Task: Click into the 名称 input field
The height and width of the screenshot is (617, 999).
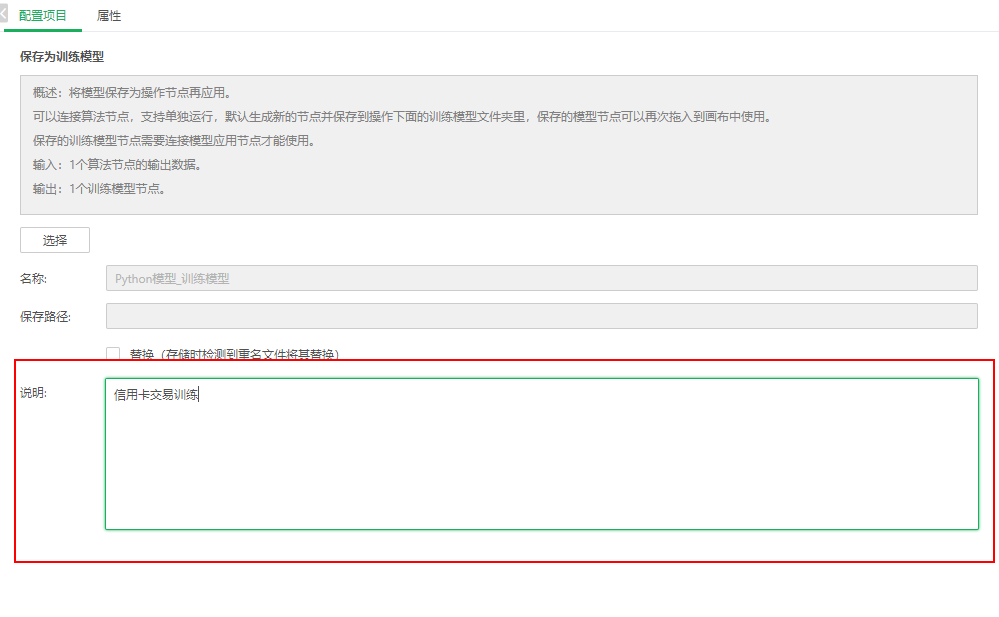Action: coord(400,278)
